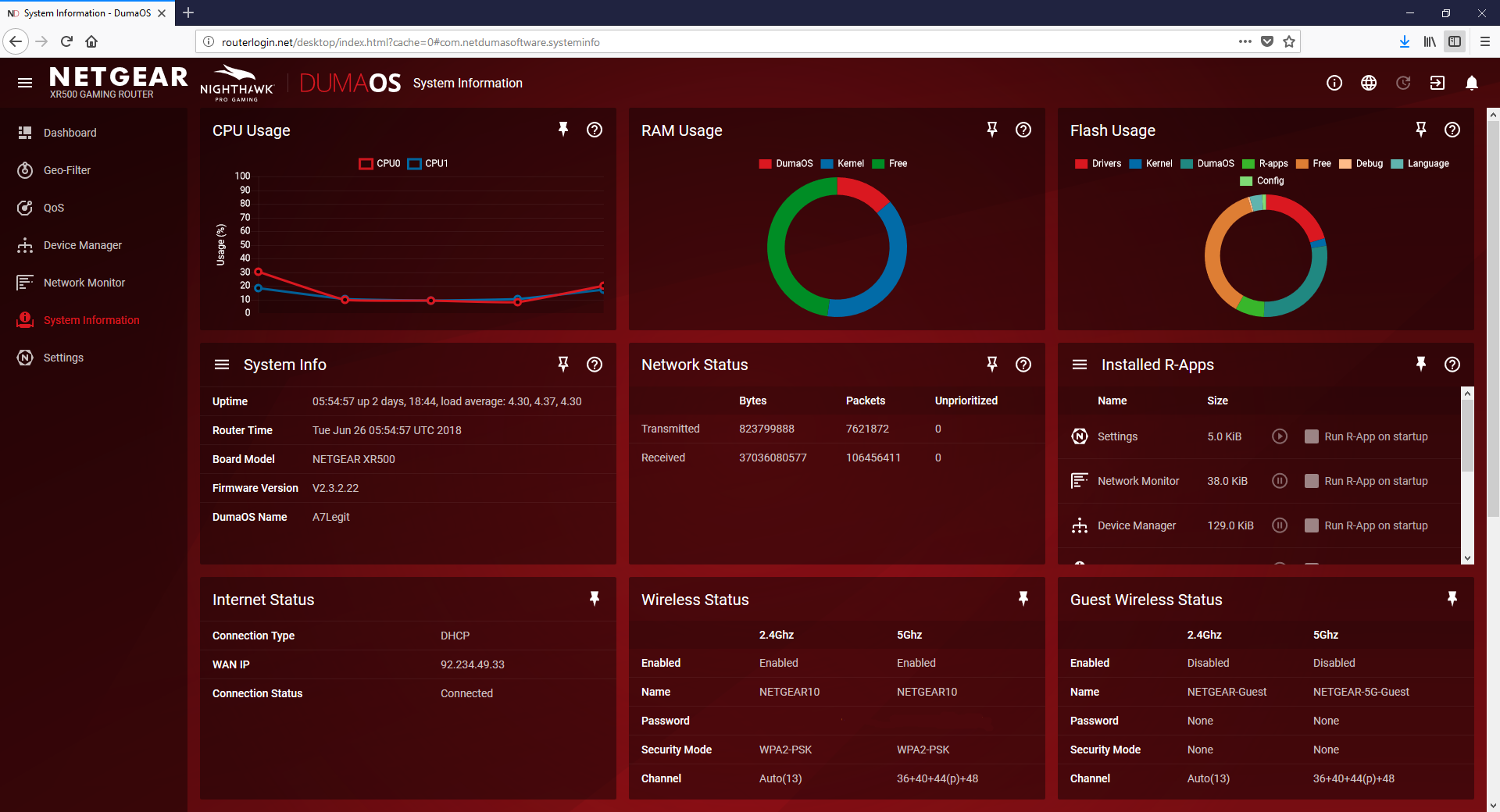Unpin the Installed R-Apps panel
The height and width of the screenshot is (812, 1500).
click(x=1421, y=364)
